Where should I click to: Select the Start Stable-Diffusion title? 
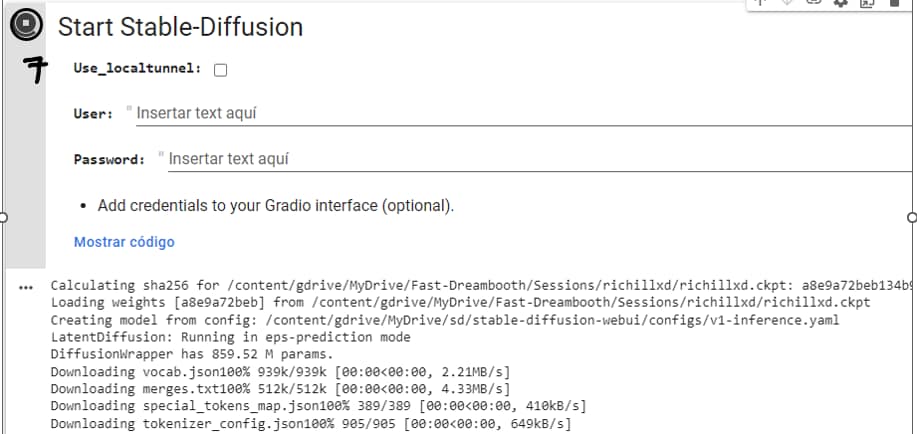pos(180,27)
